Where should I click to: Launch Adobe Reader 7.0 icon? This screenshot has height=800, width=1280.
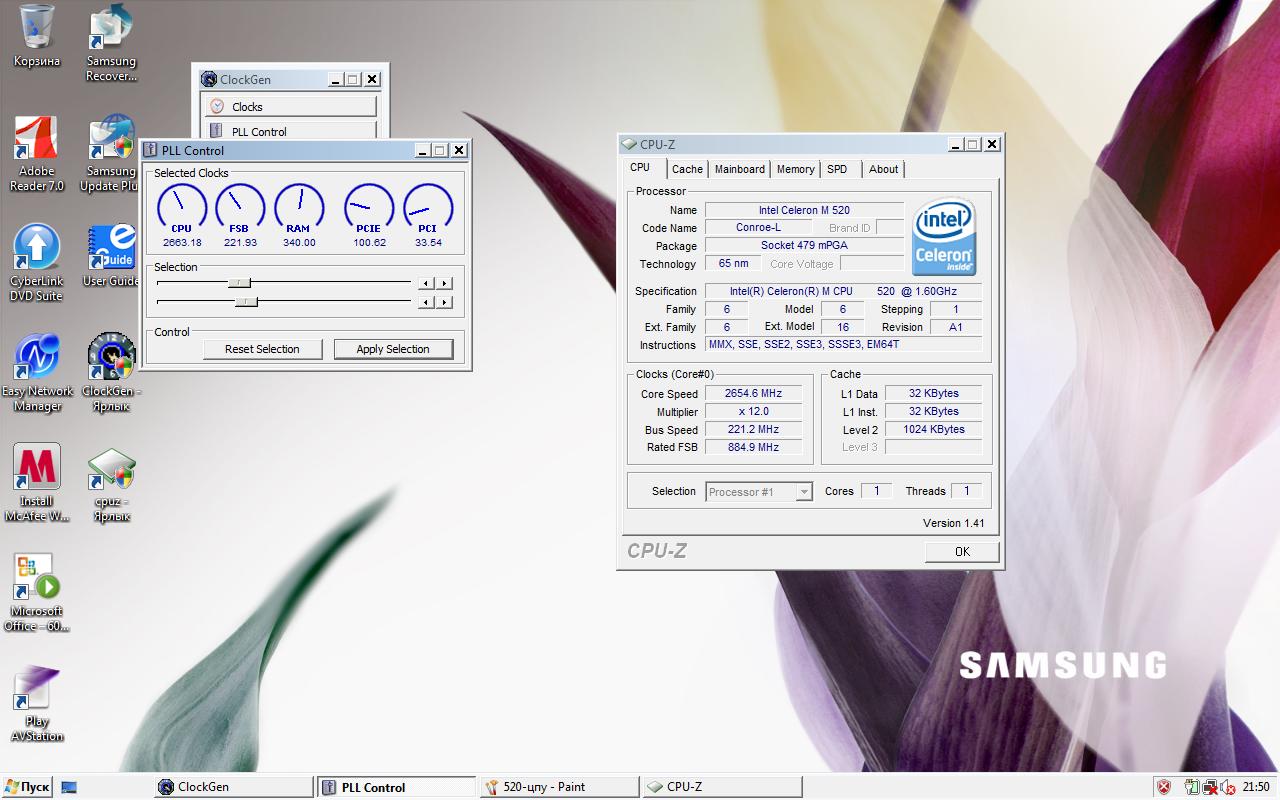click(x=37, y=152)
